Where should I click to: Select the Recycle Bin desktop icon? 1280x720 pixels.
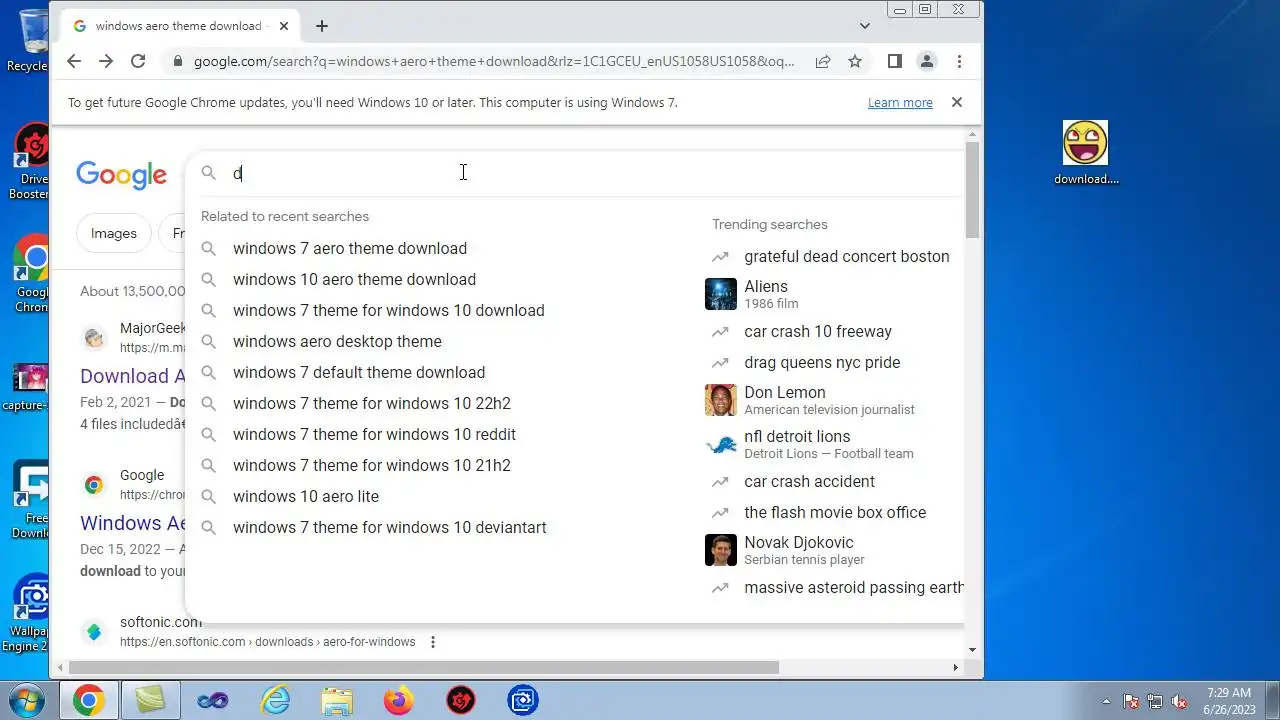(x=27, y=40)
